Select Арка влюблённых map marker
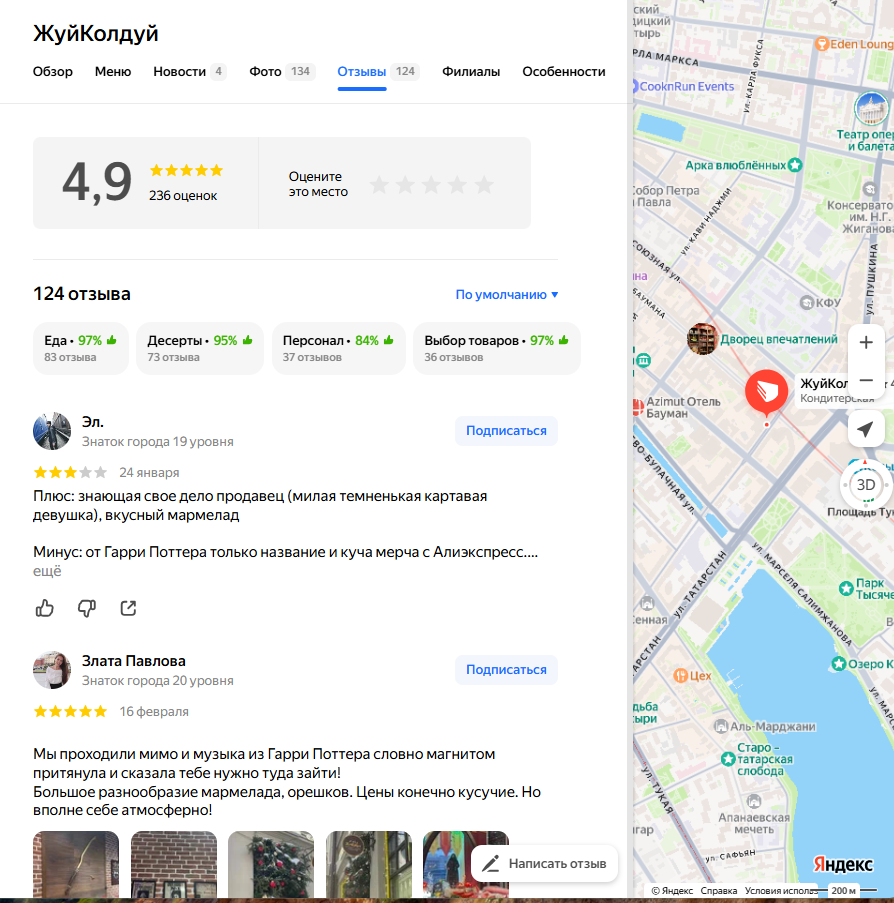This screenshot has height=903, width=894. [x=795, y=165]
